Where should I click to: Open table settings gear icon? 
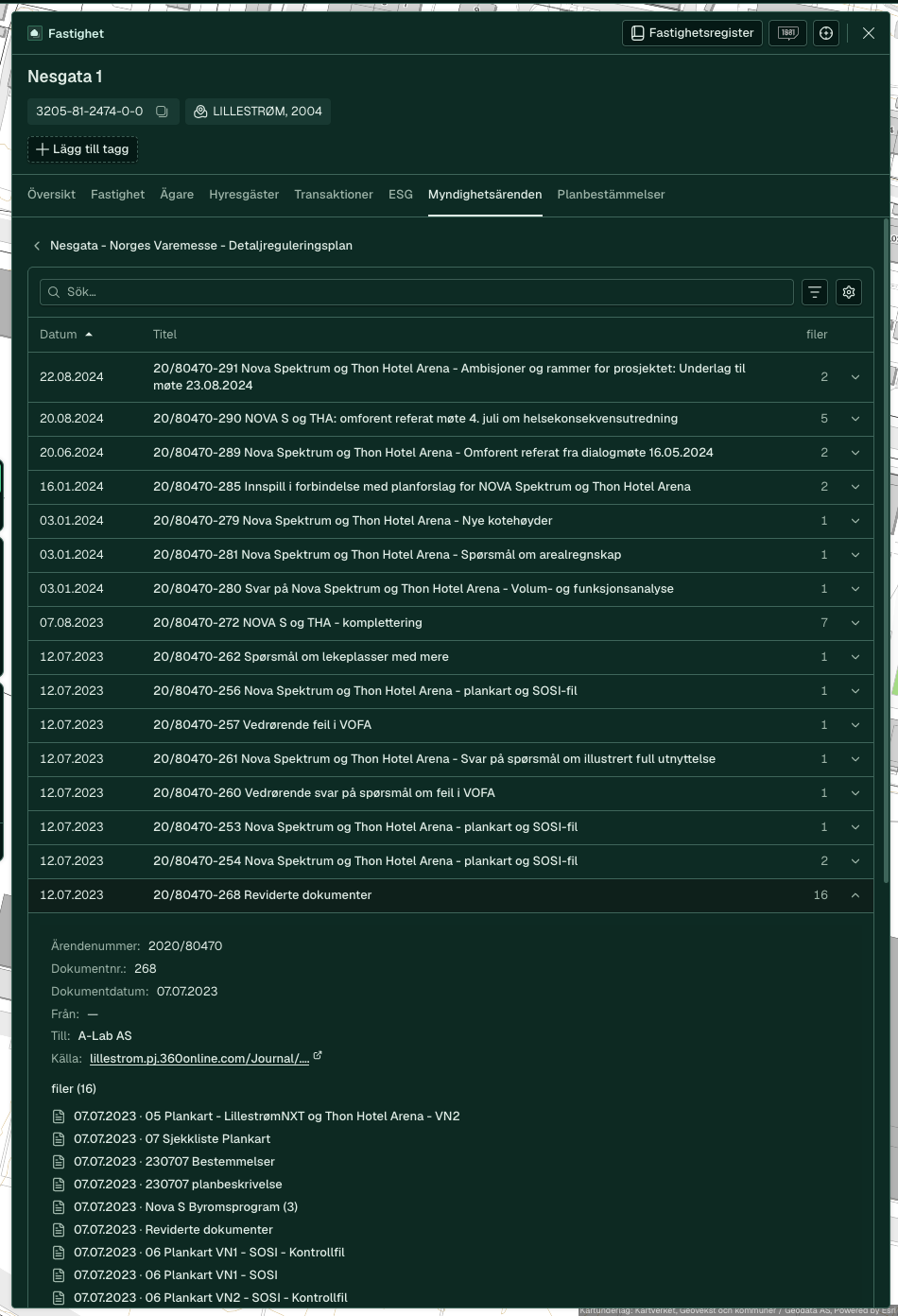[849, 292]
